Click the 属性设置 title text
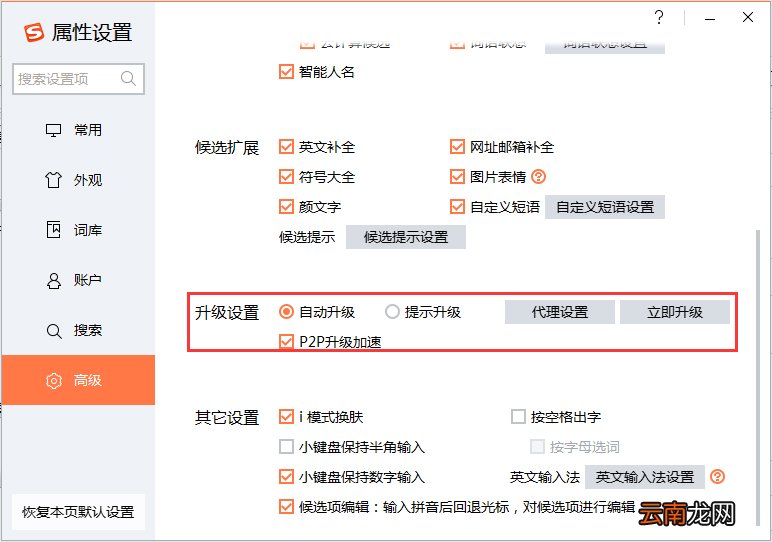 [x=92, y=33]
